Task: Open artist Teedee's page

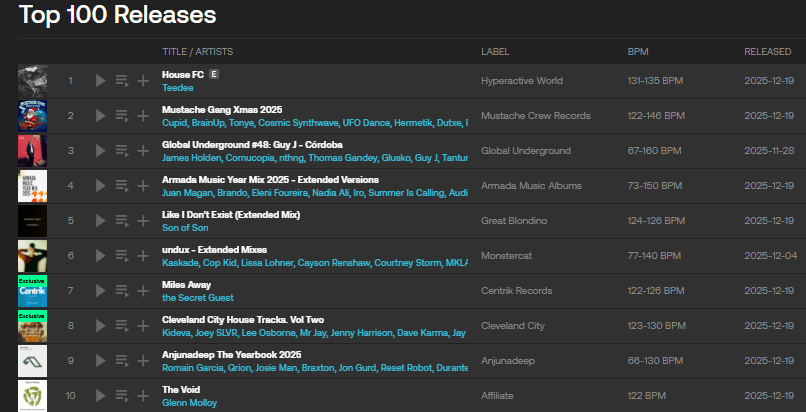Action: pos(177,88)
